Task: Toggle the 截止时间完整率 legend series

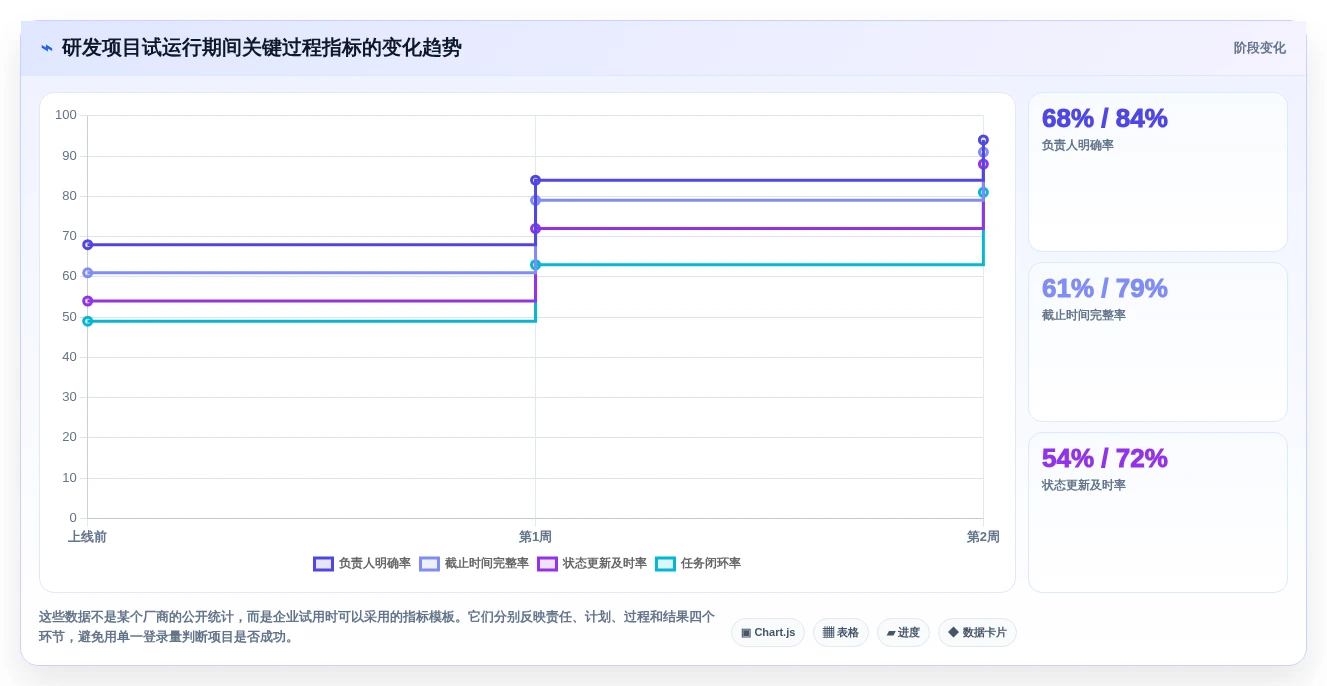Action: (x=474, y=563)
